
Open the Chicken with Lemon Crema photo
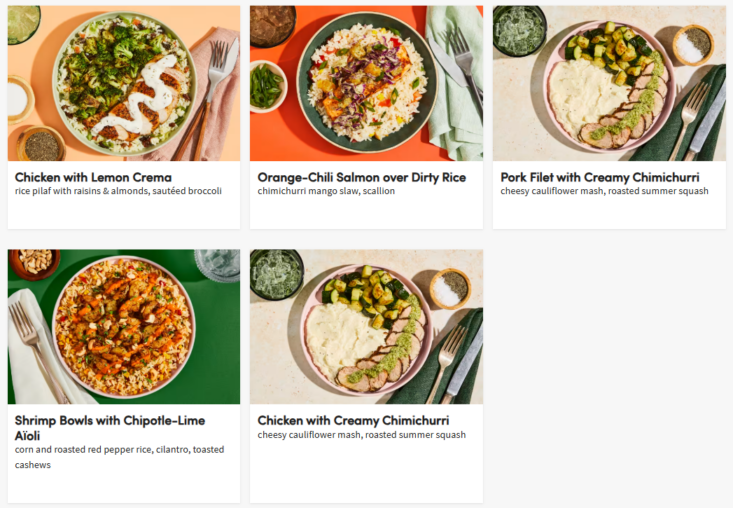[x=124, y=83]
